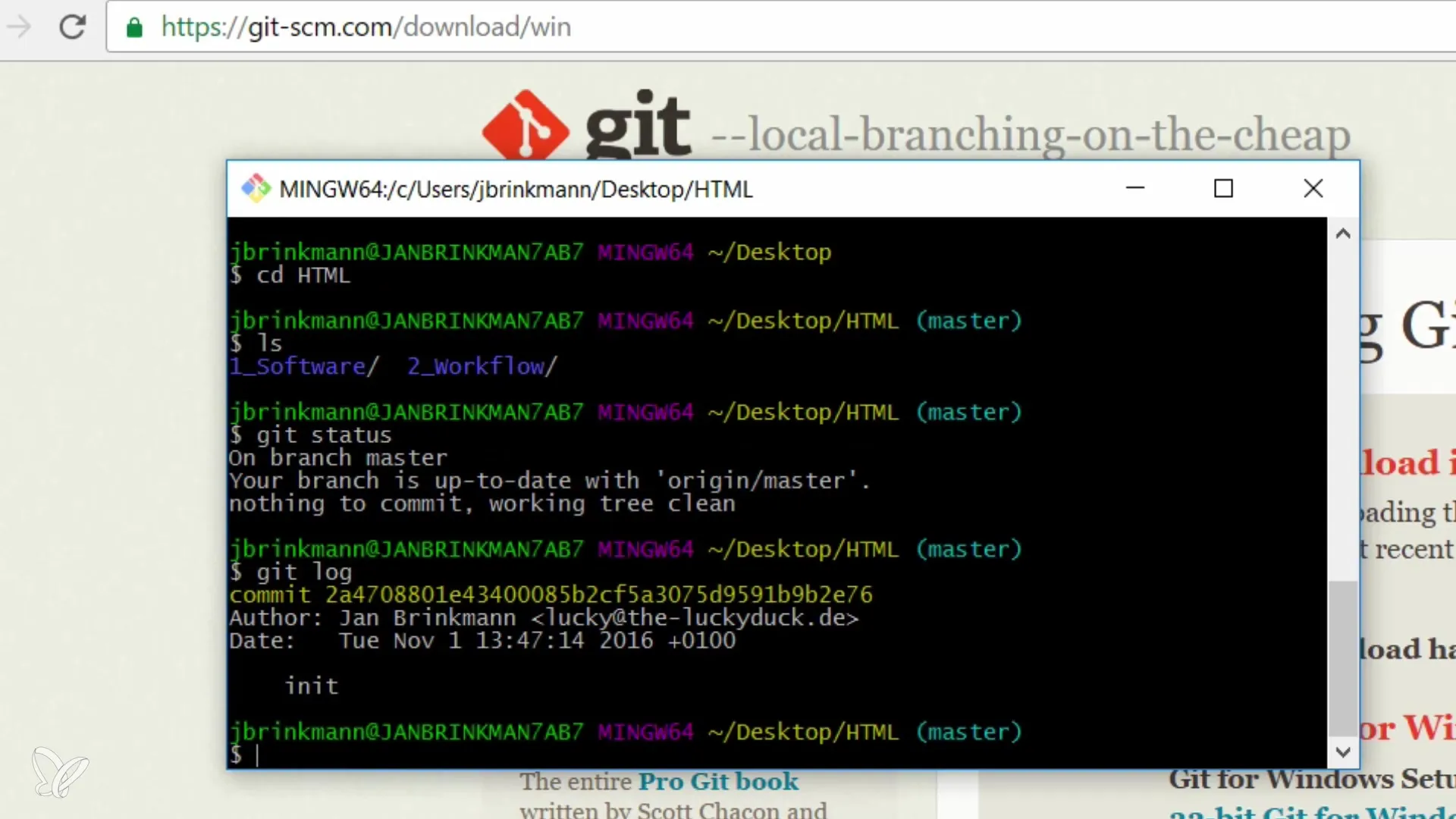Screen dimensions: 1456x819
Task: Click the 'On branch master' output line
Action: pyautogui.click(x=338, y=458)
